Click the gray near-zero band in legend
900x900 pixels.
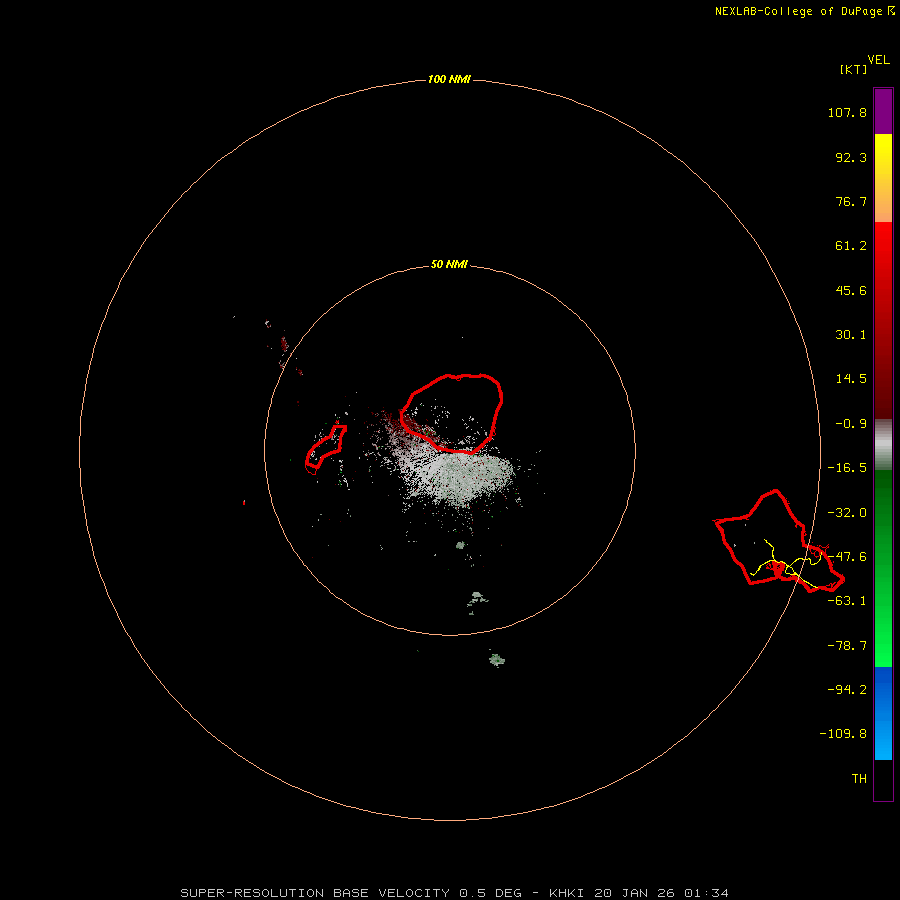[883, 445]
